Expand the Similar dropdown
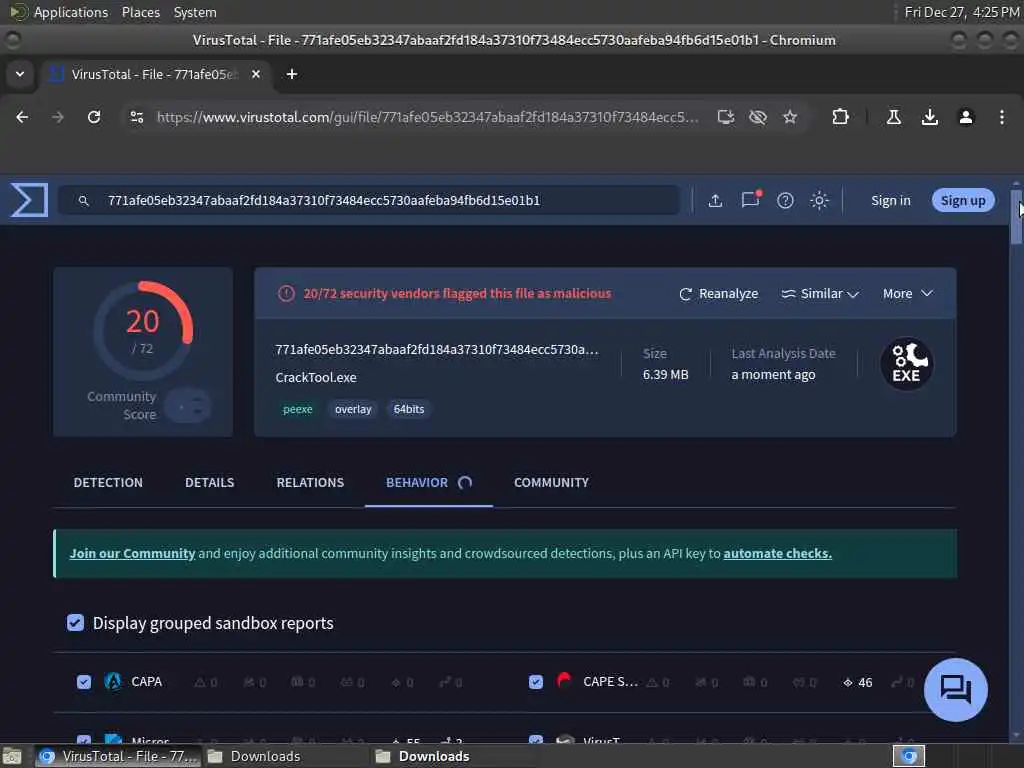This screenshot has width=1024, height=768. pyautogui.click(x=820, y=294)
